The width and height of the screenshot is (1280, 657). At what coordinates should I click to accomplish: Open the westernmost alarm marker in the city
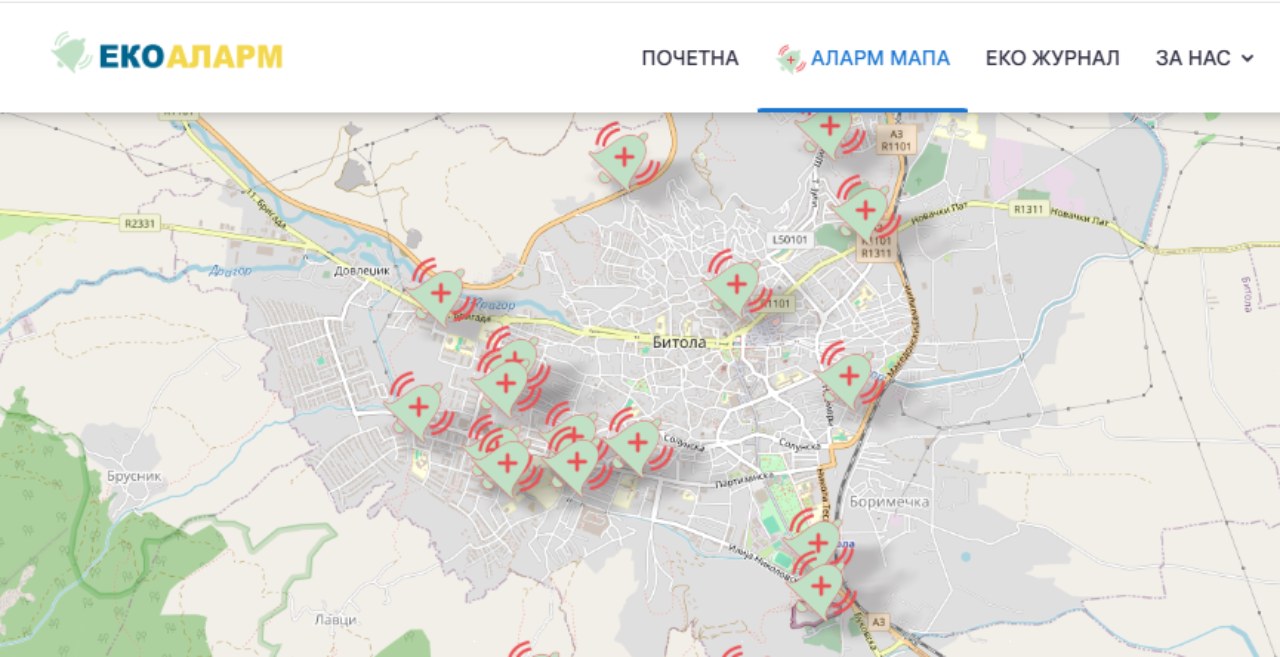pos(419,407)
